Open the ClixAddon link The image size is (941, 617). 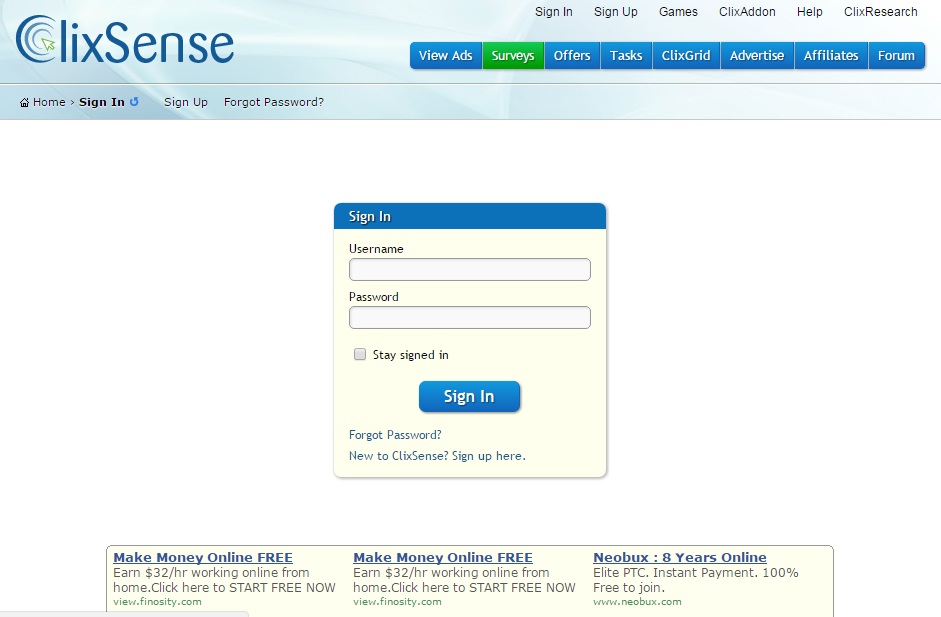[747, 12]
